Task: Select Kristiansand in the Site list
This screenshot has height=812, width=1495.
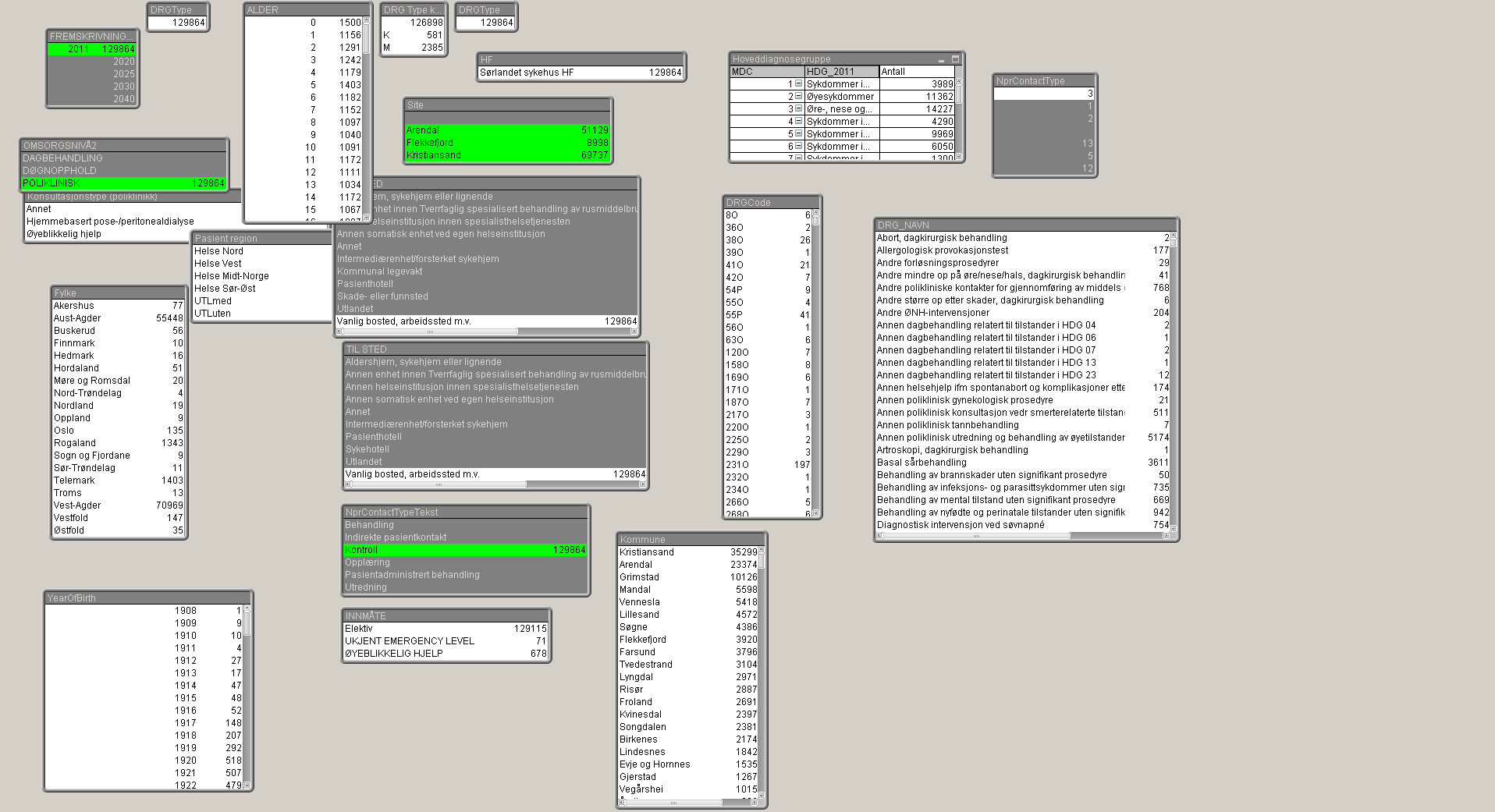Action: (507, 155)
